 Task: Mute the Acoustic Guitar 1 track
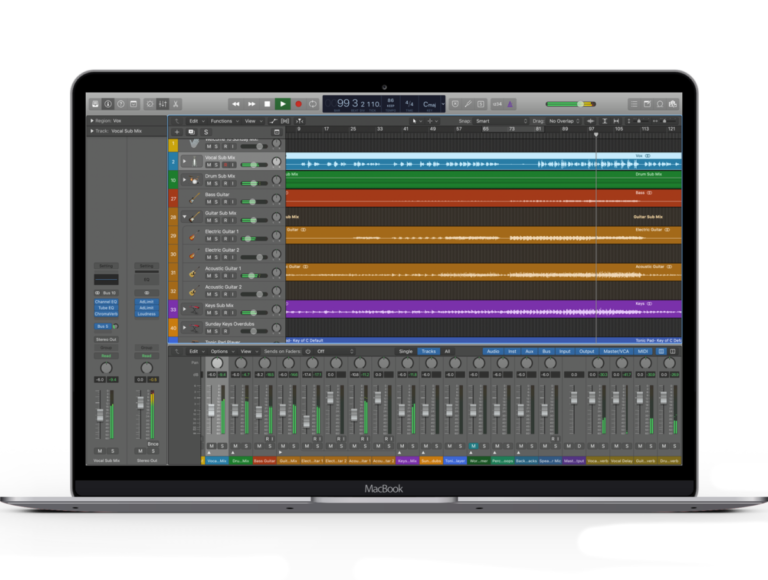pyautogui.click(x=209, y=276)
